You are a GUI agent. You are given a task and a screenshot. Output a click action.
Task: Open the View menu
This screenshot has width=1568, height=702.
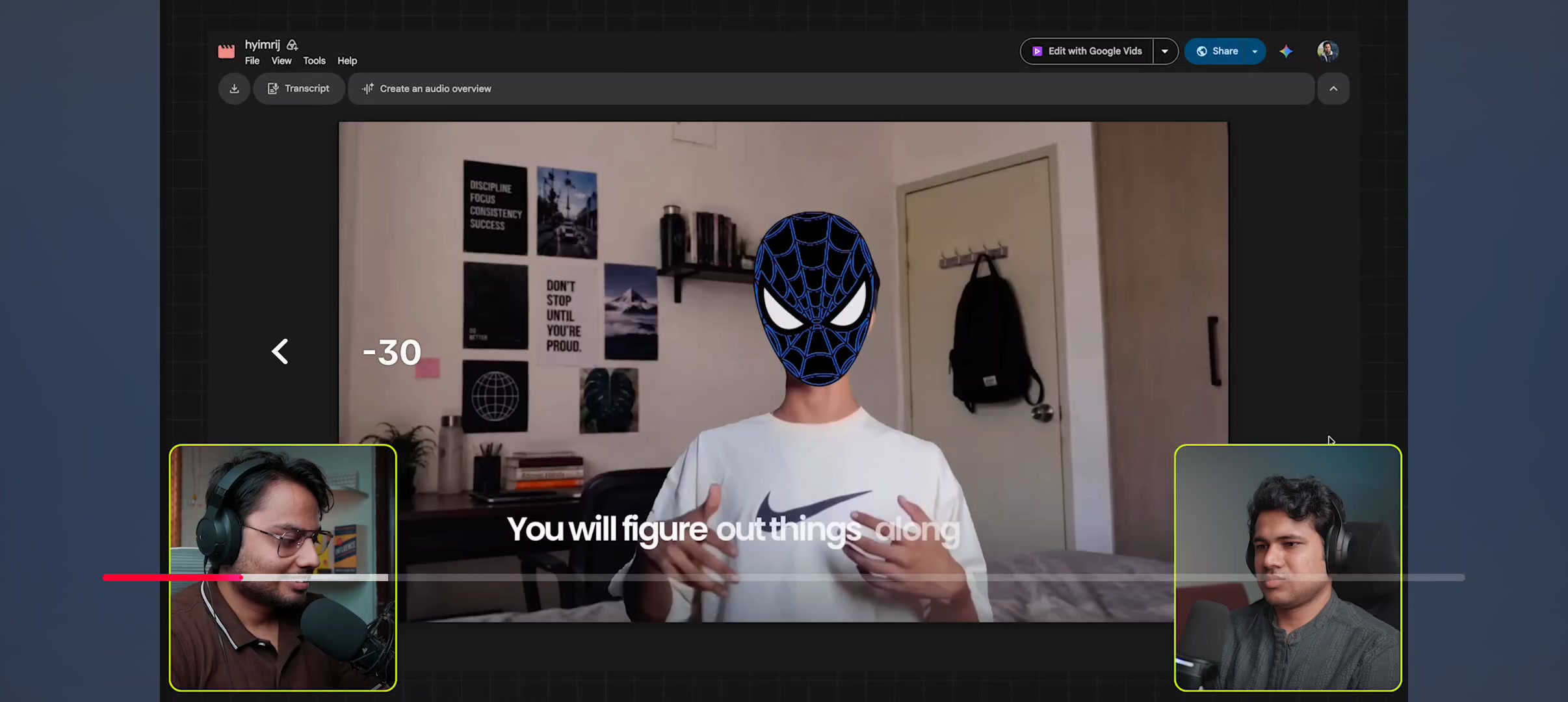point(281,60)
